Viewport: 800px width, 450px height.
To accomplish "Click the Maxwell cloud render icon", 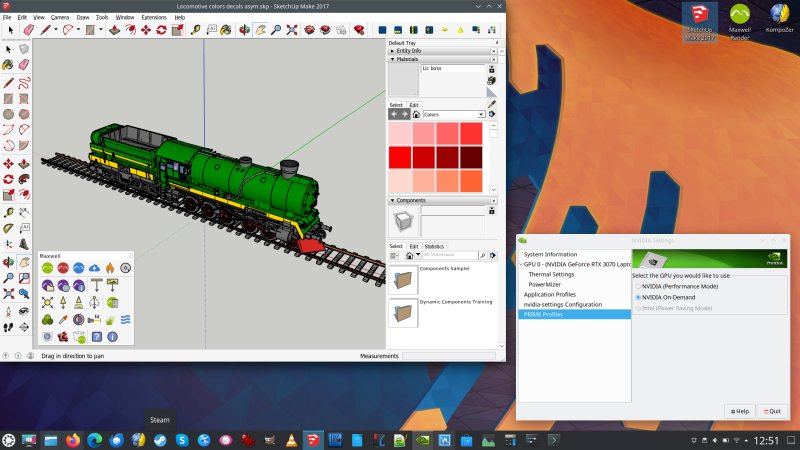I will [94, 268].
